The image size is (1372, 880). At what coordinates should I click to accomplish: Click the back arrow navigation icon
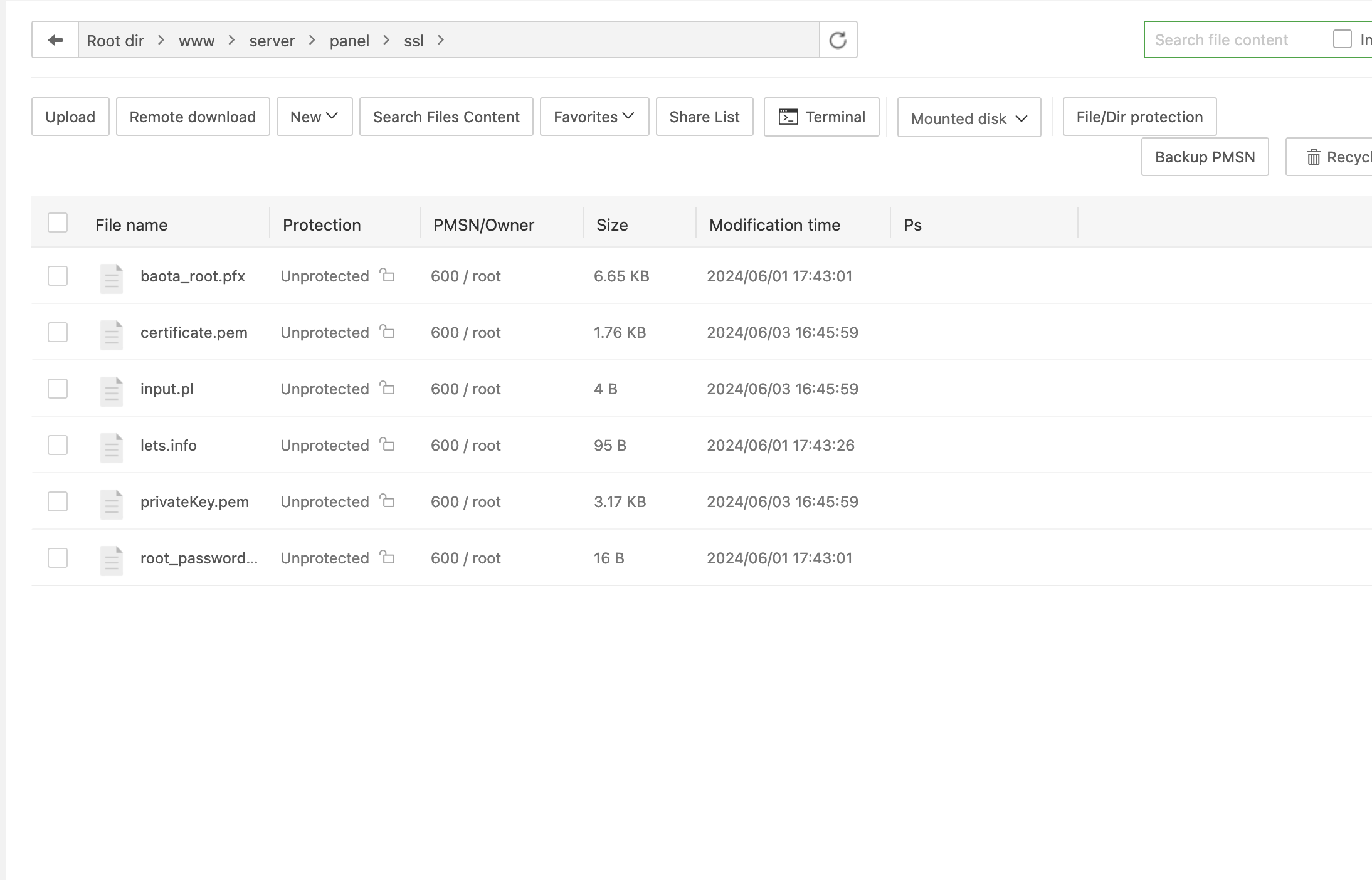tap(55, 40)
